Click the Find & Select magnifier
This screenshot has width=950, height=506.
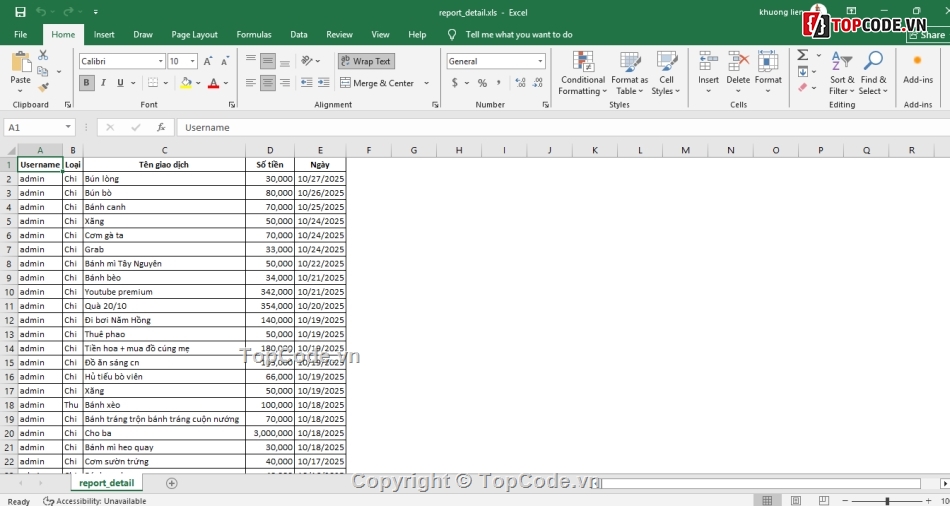[x=873, y=73]
